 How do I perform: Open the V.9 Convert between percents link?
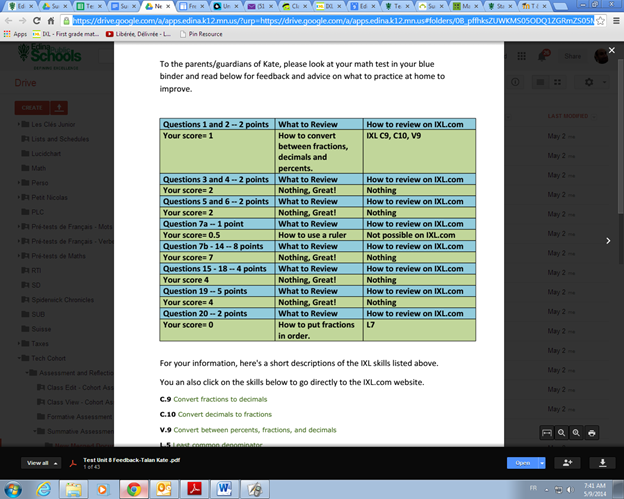tap(255, 430)
